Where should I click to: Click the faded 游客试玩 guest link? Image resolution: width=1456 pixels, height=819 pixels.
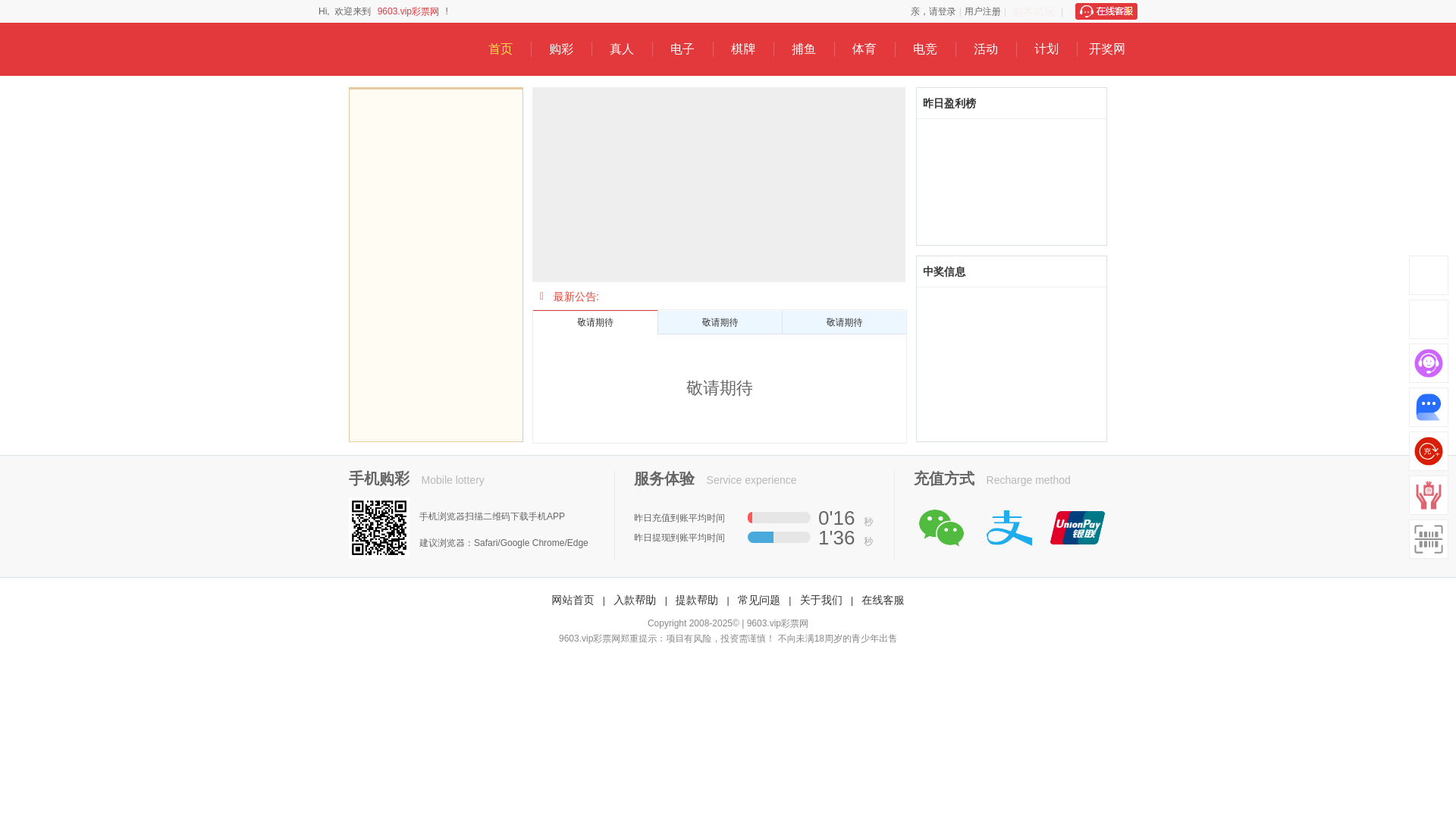(1034, 11)
